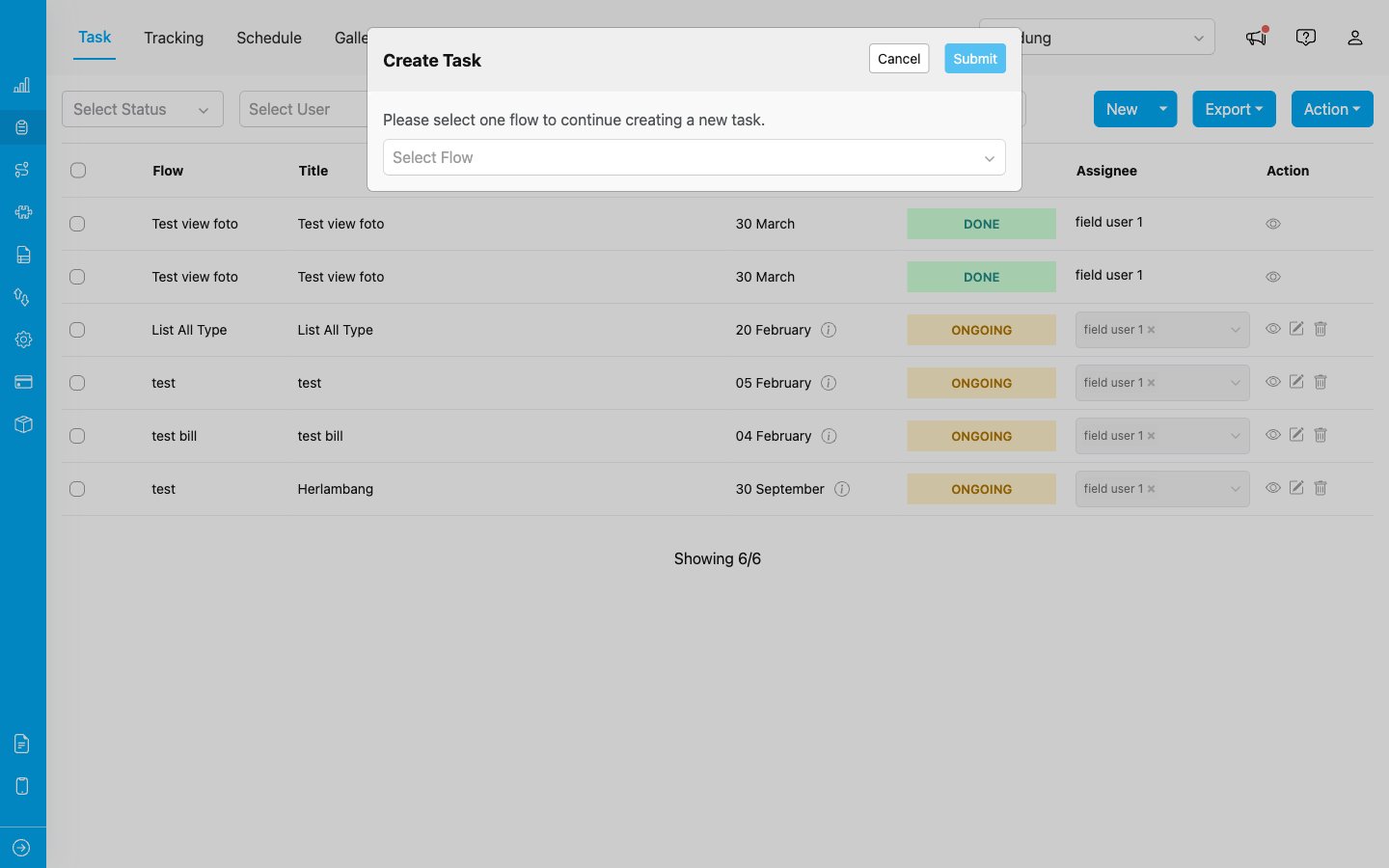
Task: Edit the List All Type task
Action: 1296,329
